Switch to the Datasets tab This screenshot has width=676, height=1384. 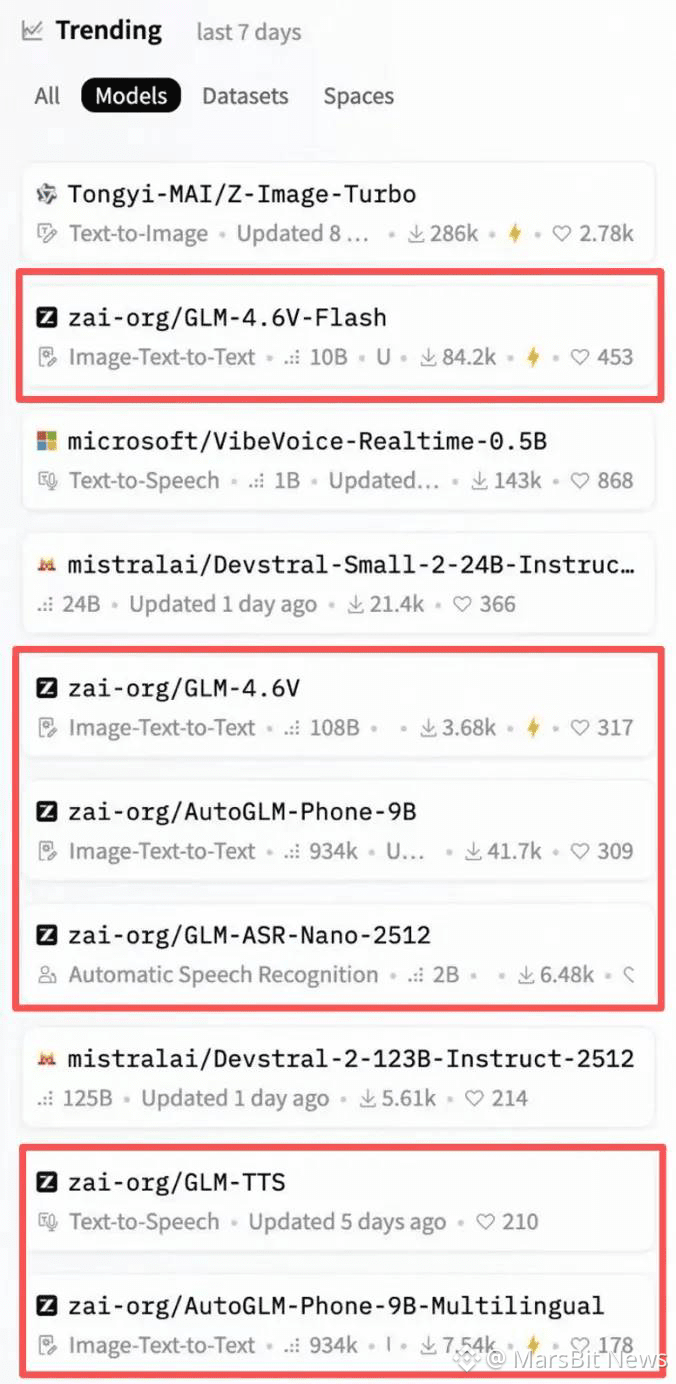(245, 96)
